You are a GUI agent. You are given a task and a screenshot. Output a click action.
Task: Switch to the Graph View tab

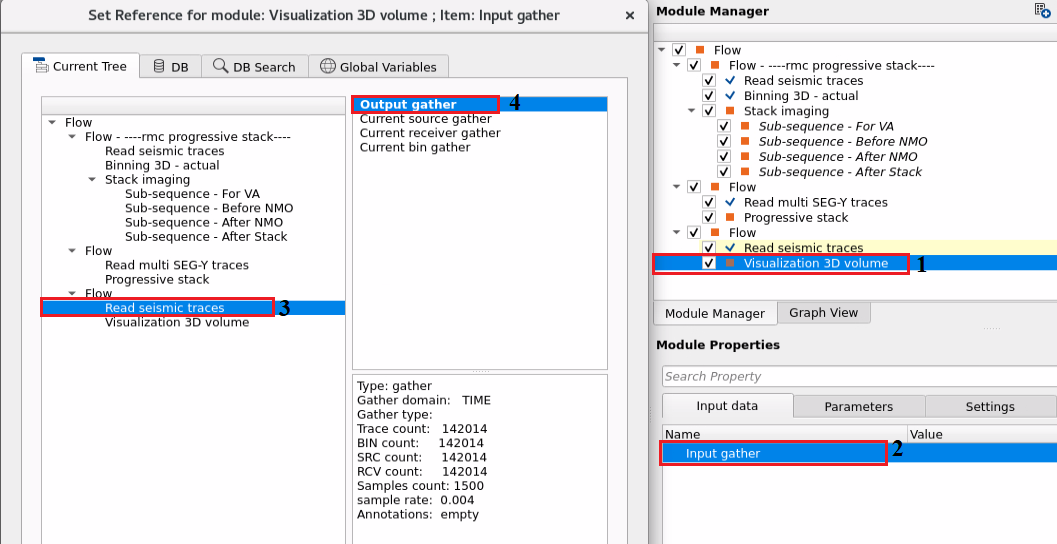coord(823,313)
